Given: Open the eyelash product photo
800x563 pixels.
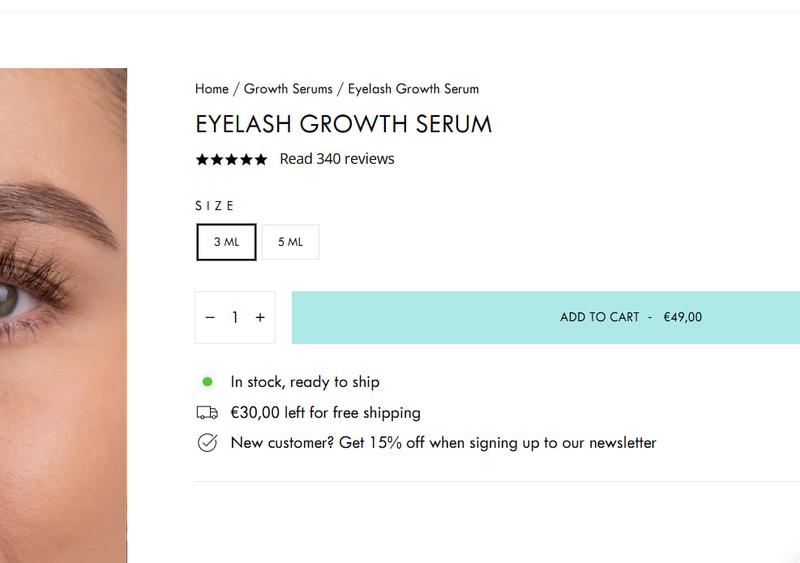Looking at the screenshot, I should coord(63,300).
